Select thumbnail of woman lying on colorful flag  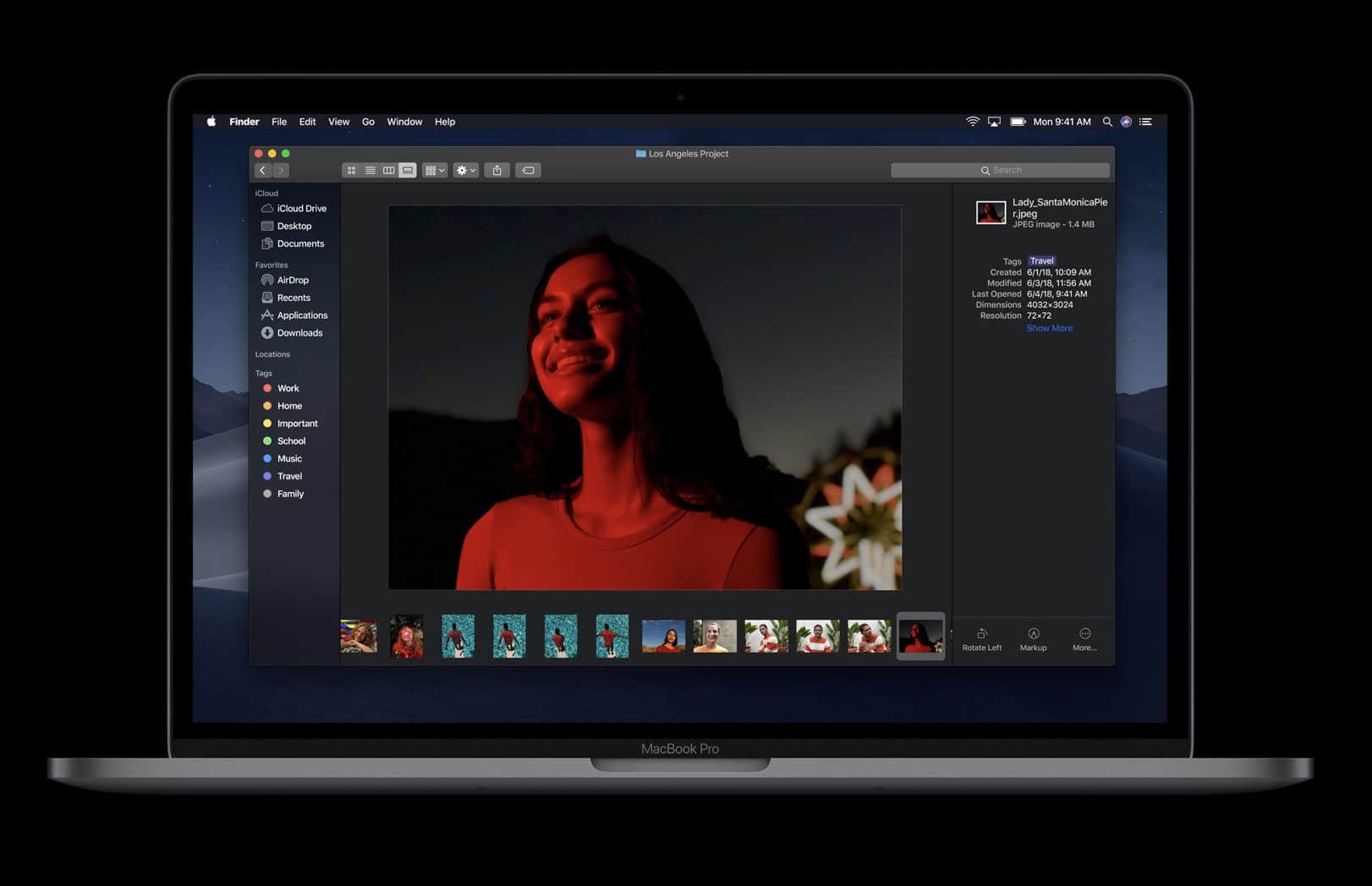(x=359, y=637)
